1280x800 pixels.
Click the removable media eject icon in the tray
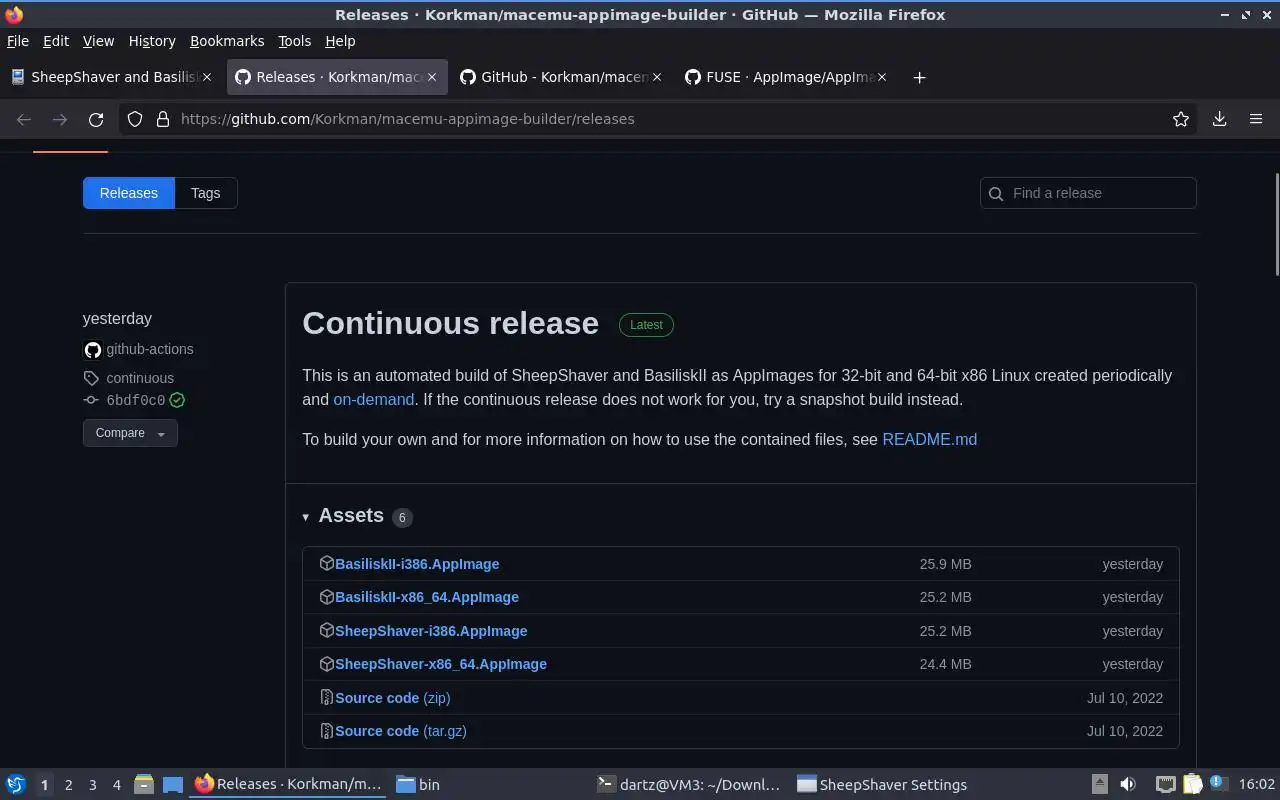tap(1099, 784)
